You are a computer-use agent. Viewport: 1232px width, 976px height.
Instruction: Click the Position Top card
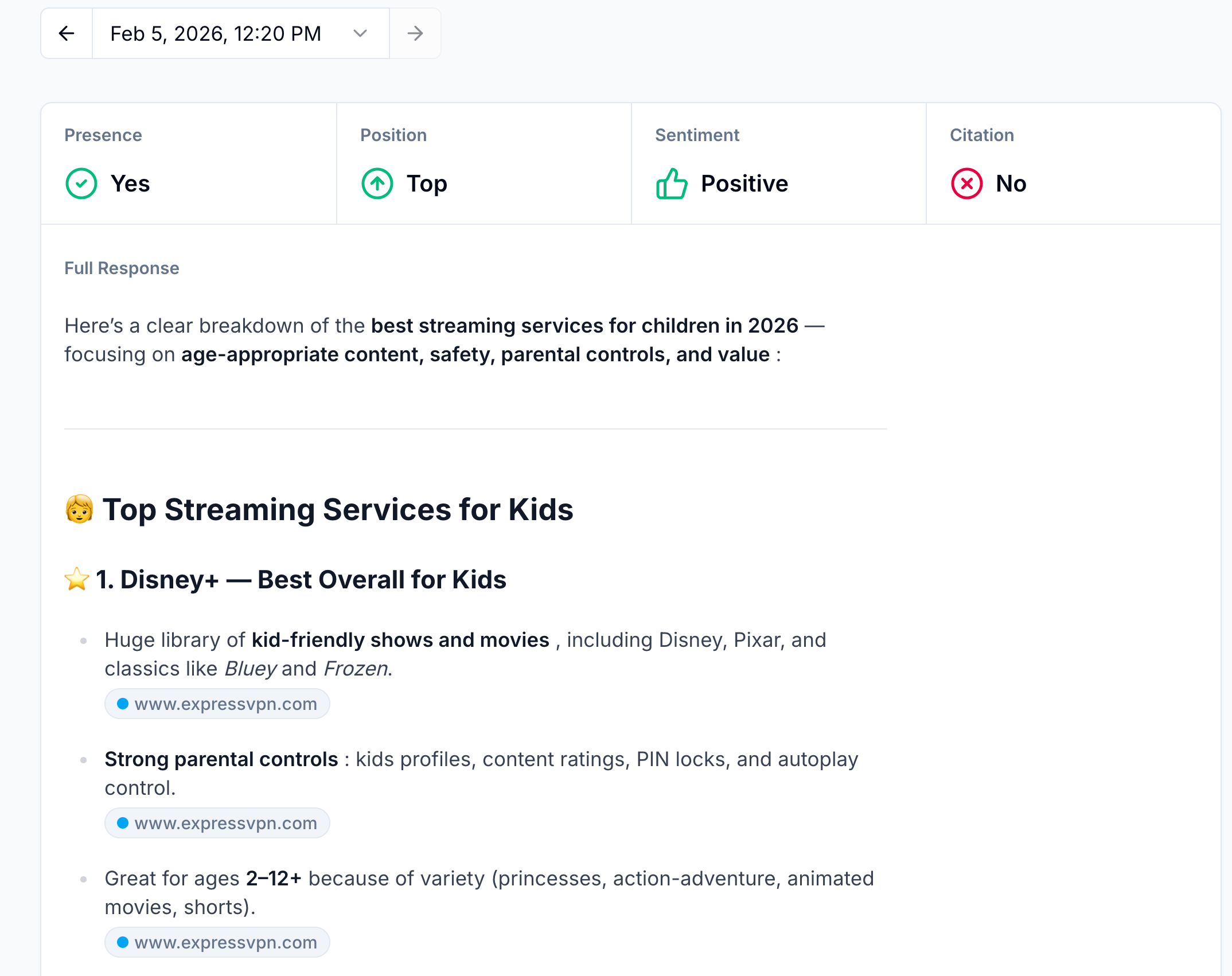coord(484,164)
